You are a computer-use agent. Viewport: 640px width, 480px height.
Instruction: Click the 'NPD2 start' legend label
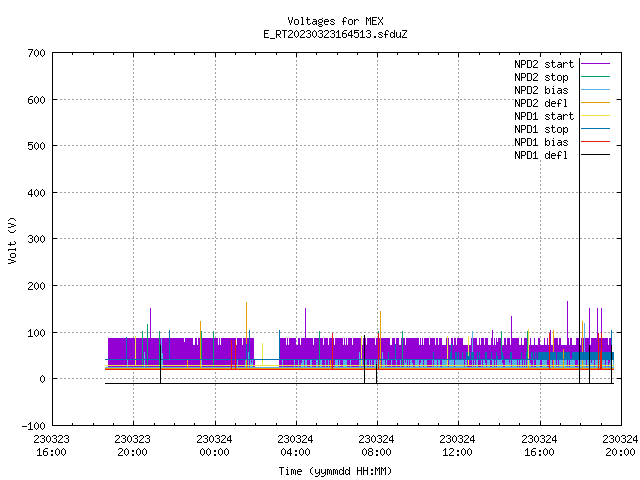[544, 64]
